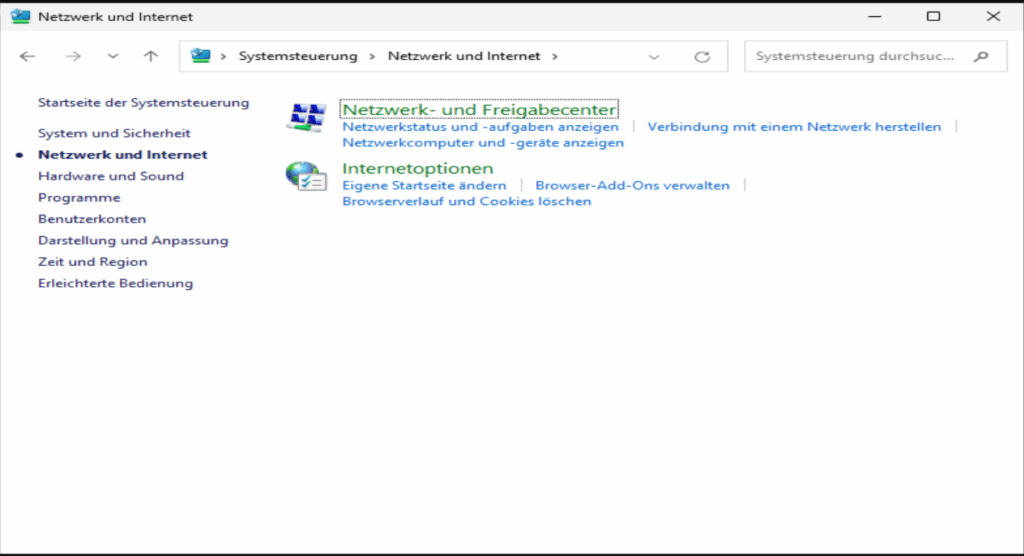Screen dimensions: 1024x556
Task: Click the search magnifier icon
Action: [981, 57]
